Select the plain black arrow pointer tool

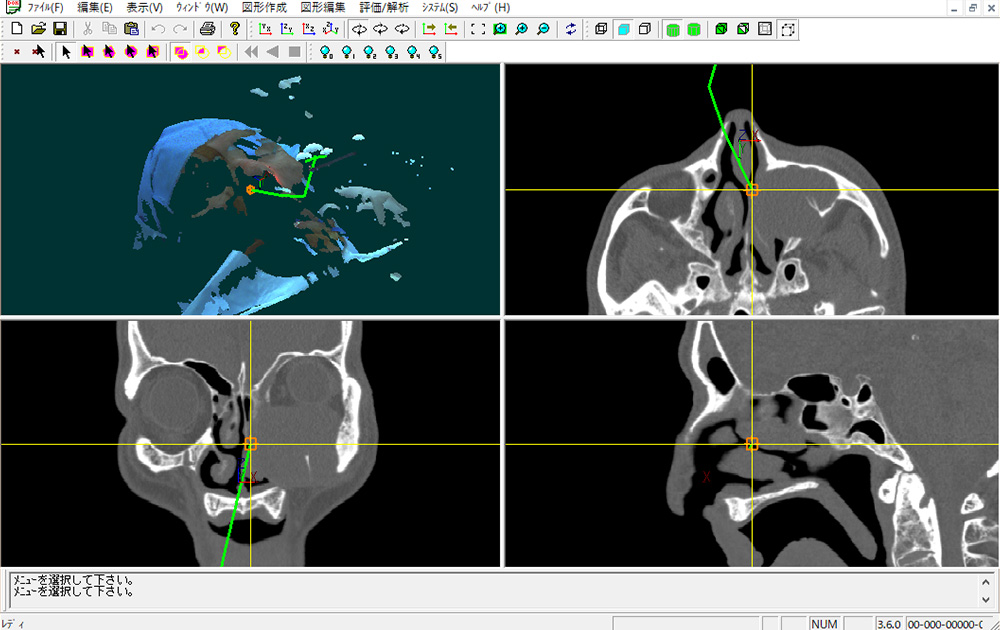click(x=66, y=52)
